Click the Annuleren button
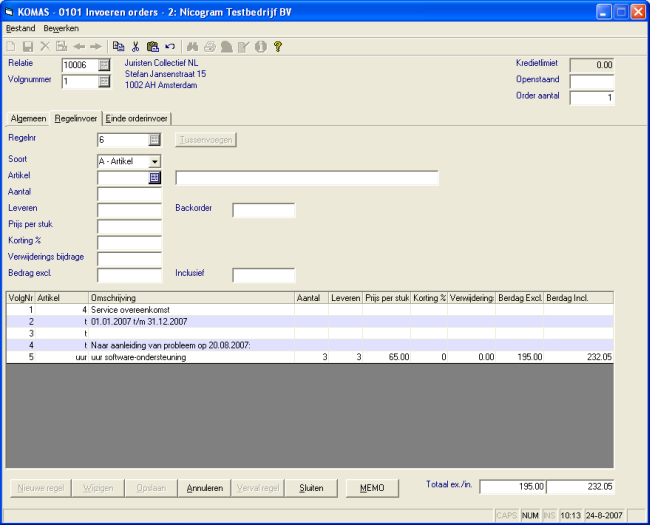 (205, 488)
